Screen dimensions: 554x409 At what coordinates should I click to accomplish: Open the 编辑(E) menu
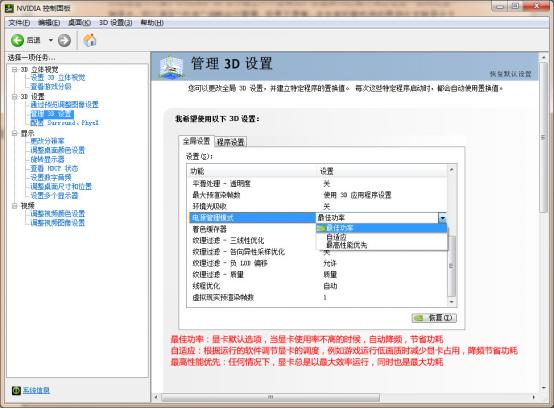[49, 23]
